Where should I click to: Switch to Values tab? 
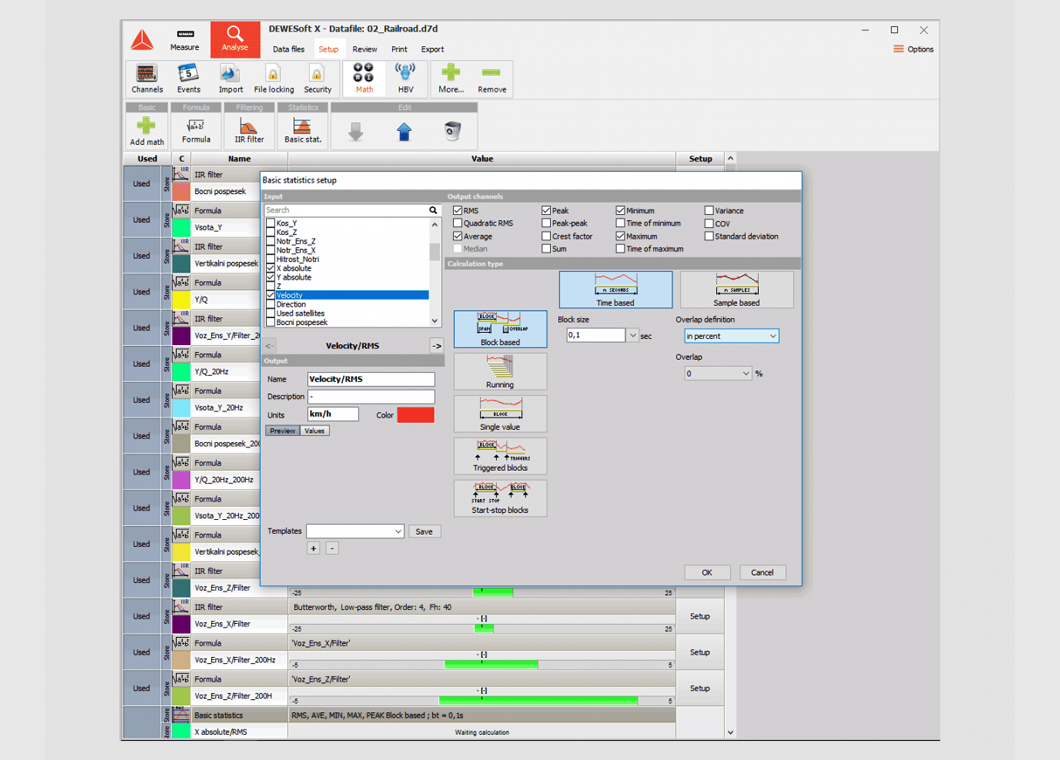314,431
